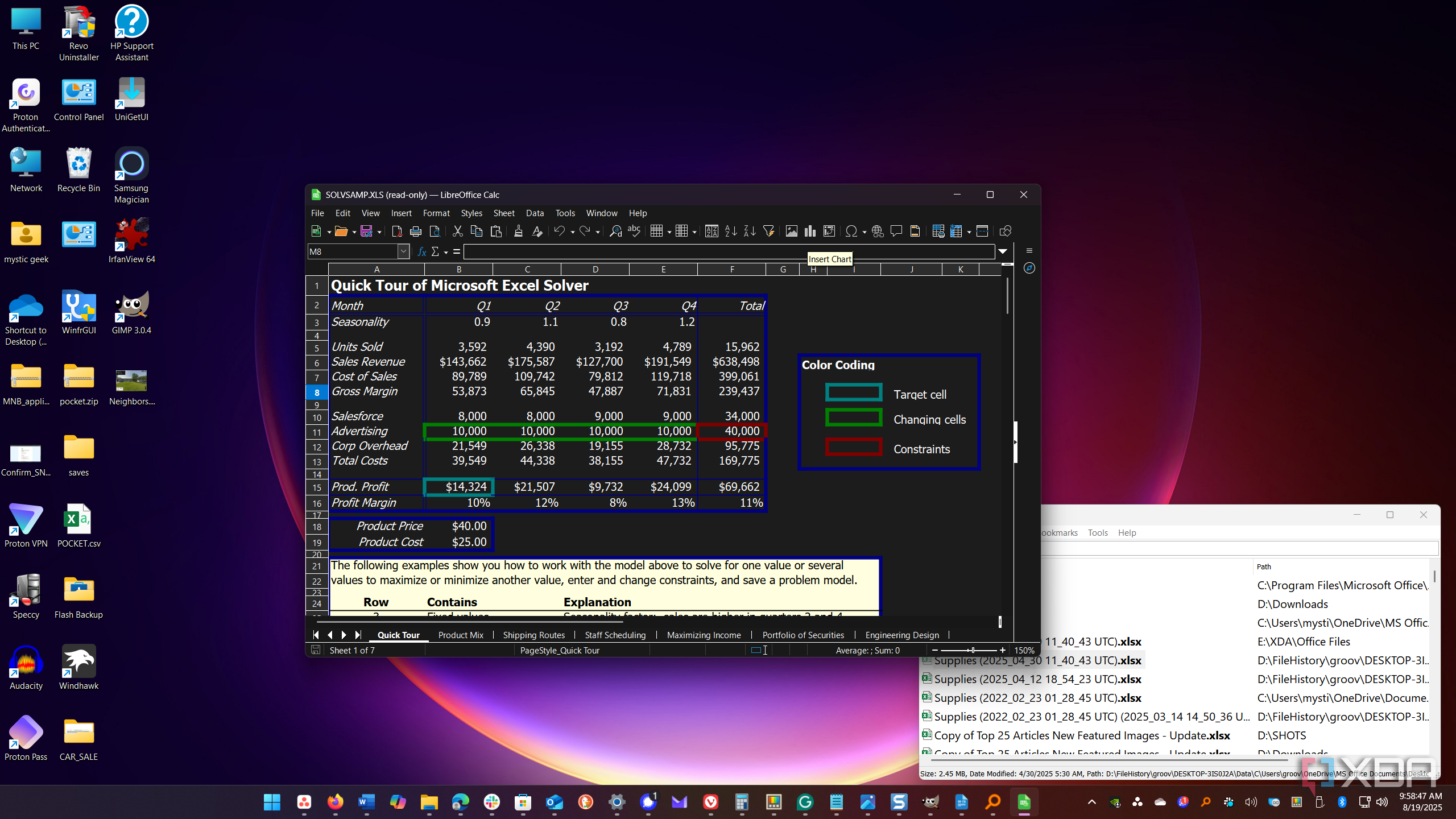Screen dimensions: 1456x819
Task: Open the Undo history dropdown arrow
Action: 572,232
